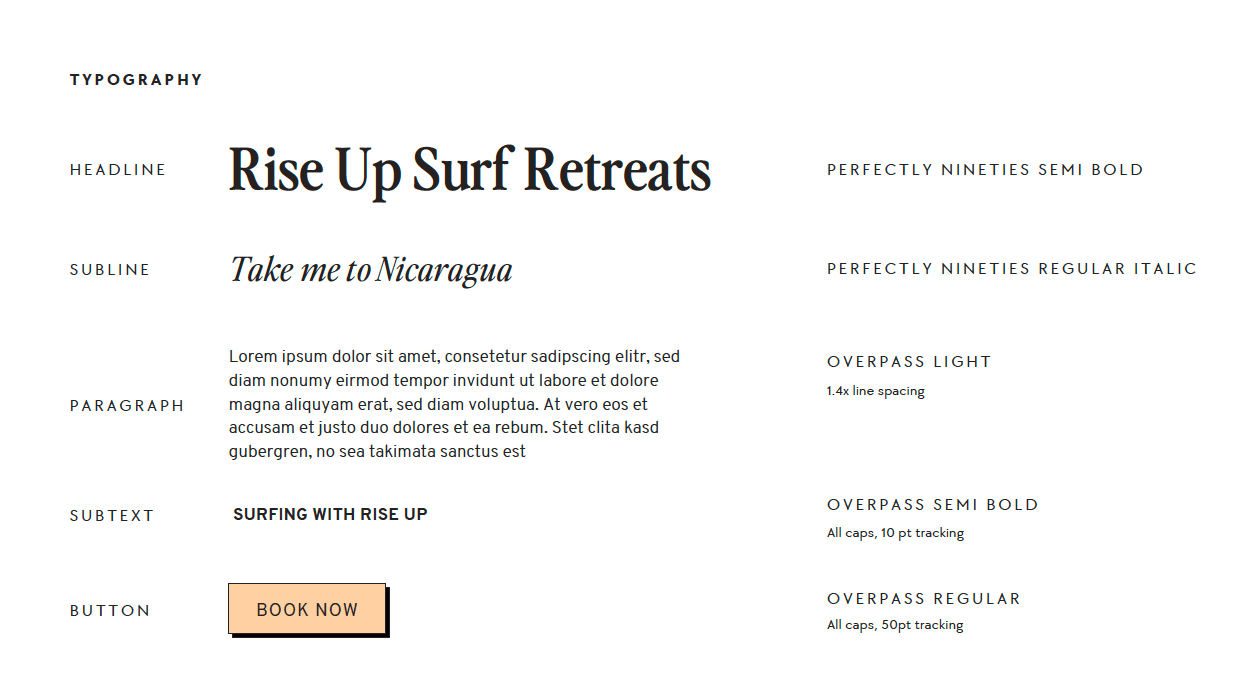
Task: Click the 'SURFING WITH RISE UP' subtext
Action: (x=330, y=514)
